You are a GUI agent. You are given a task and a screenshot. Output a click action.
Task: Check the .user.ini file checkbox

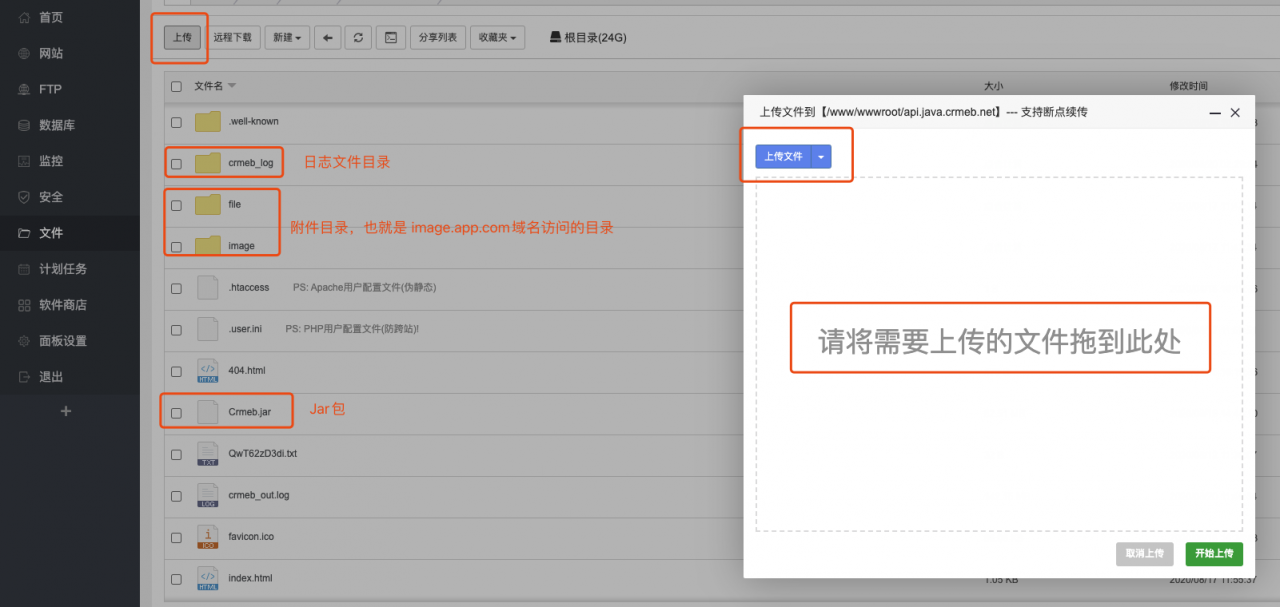[x=176, y=329]
